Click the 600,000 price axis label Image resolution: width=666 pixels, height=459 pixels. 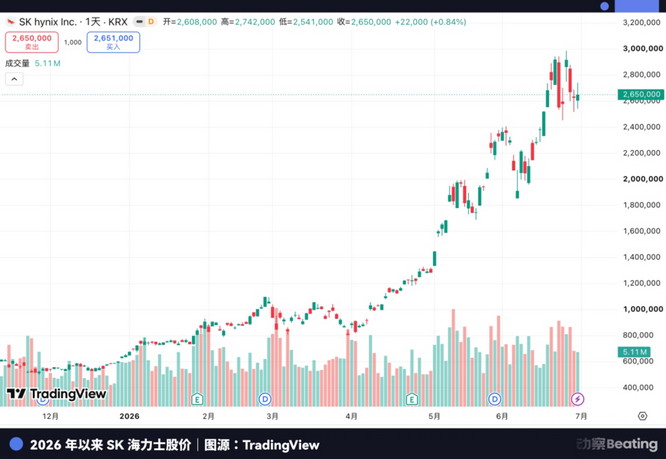638,361
